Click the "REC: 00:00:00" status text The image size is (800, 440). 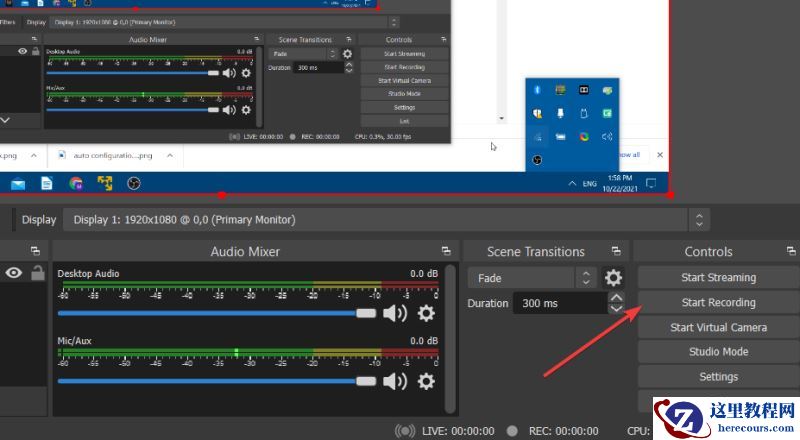(563, 431)
